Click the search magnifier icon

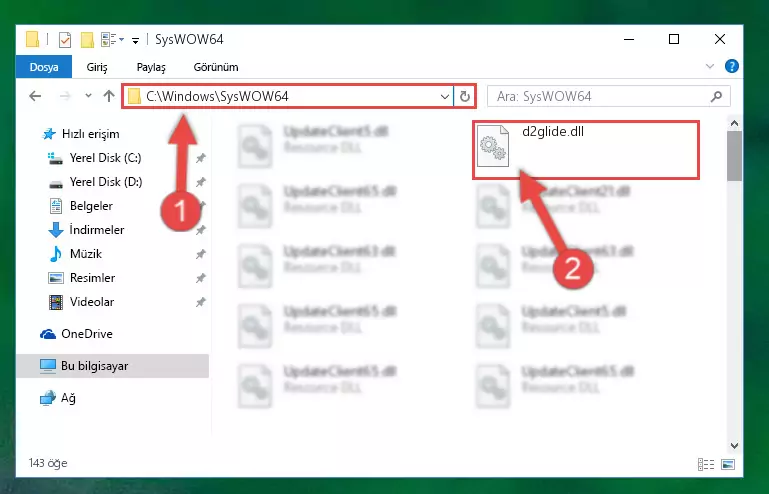(716, 96)
